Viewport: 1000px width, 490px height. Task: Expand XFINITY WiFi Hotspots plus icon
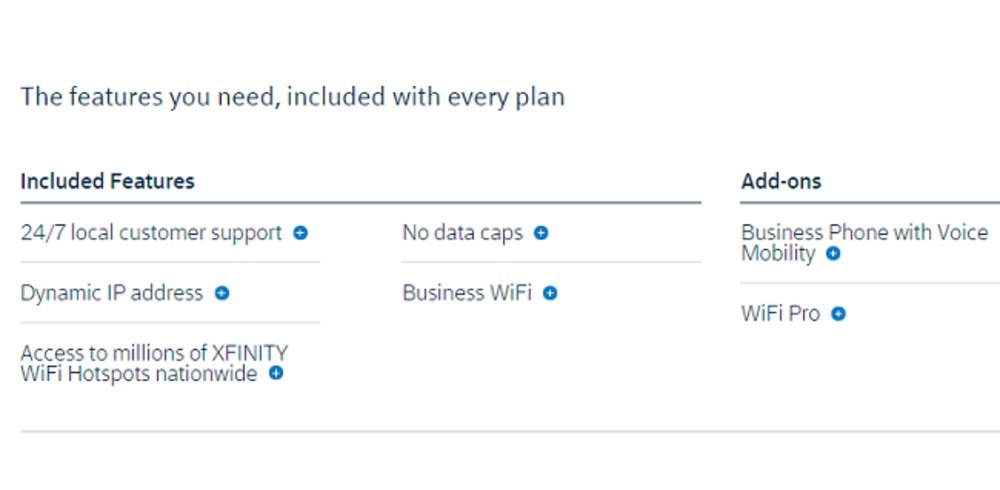click(276, 373)
